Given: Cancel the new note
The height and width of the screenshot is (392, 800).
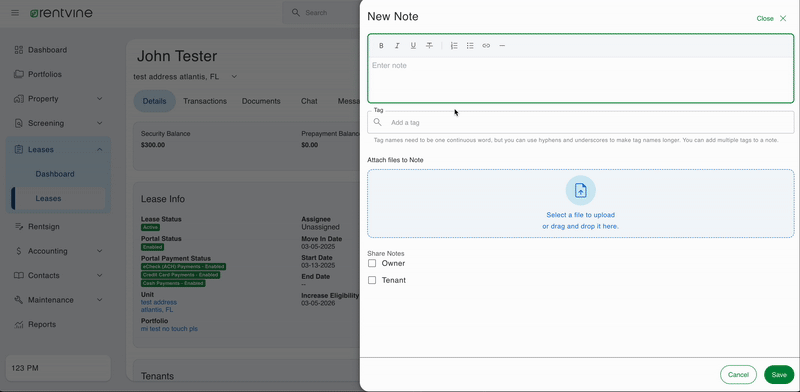Looking at the screenshot, I should pos(738,375).
